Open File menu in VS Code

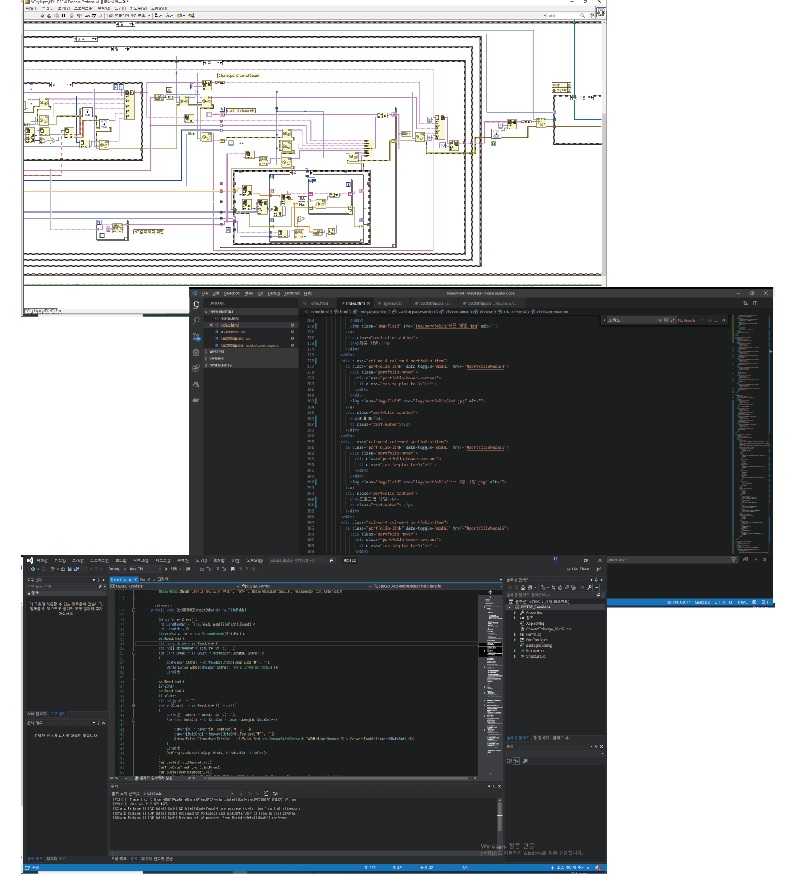(205, 293)
